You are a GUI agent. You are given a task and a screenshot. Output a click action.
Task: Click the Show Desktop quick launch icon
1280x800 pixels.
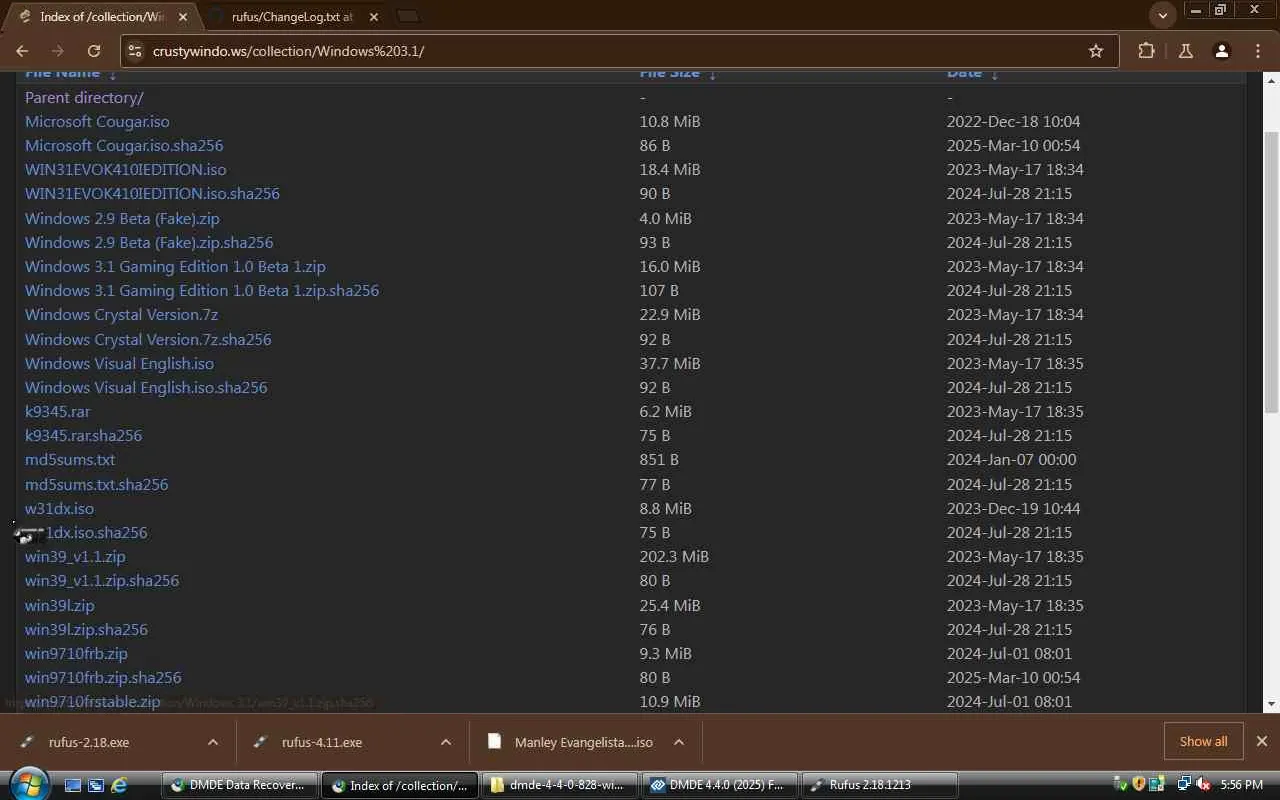tap(73, 785)
